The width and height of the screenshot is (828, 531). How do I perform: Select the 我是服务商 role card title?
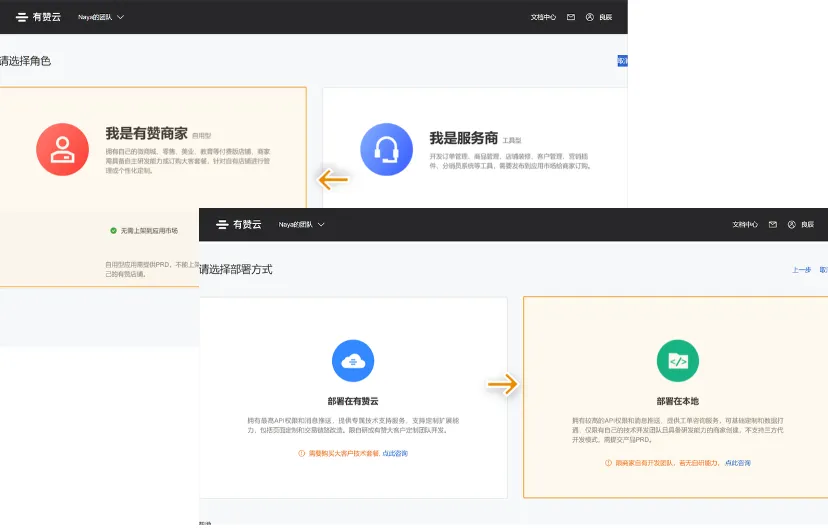click(x=463, y=138)
